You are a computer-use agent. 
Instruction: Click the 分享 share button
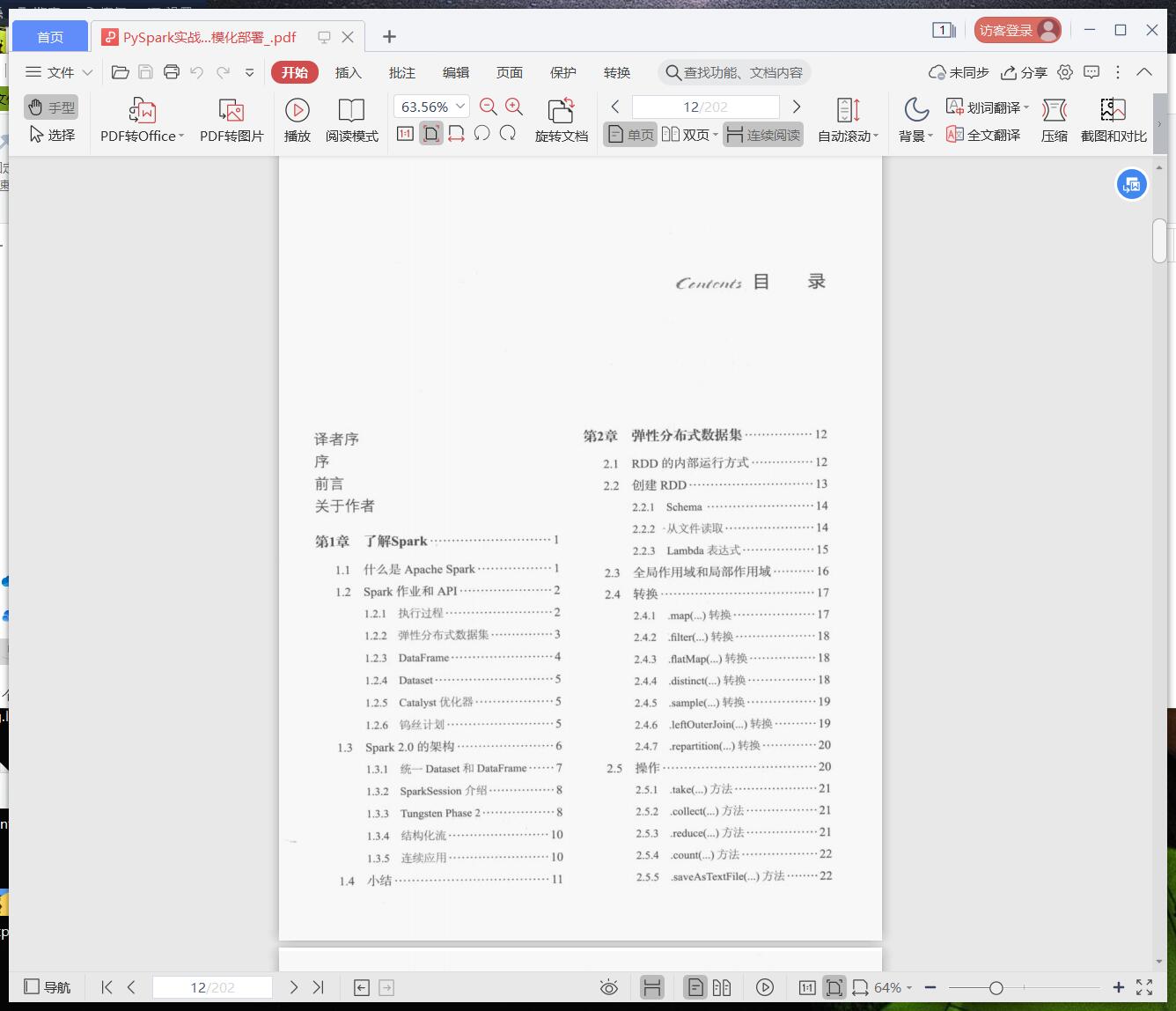[x=1025, y=72]
